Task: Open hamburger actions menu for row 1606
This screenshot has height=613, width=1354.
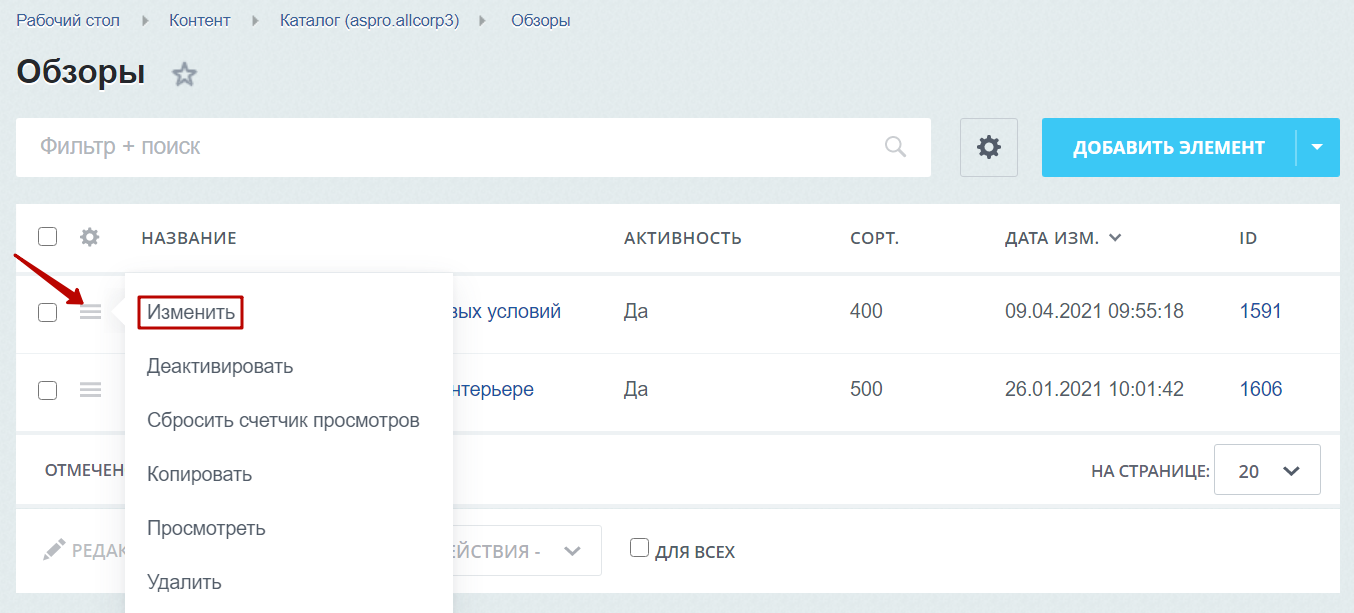Action: pos(90,390)
